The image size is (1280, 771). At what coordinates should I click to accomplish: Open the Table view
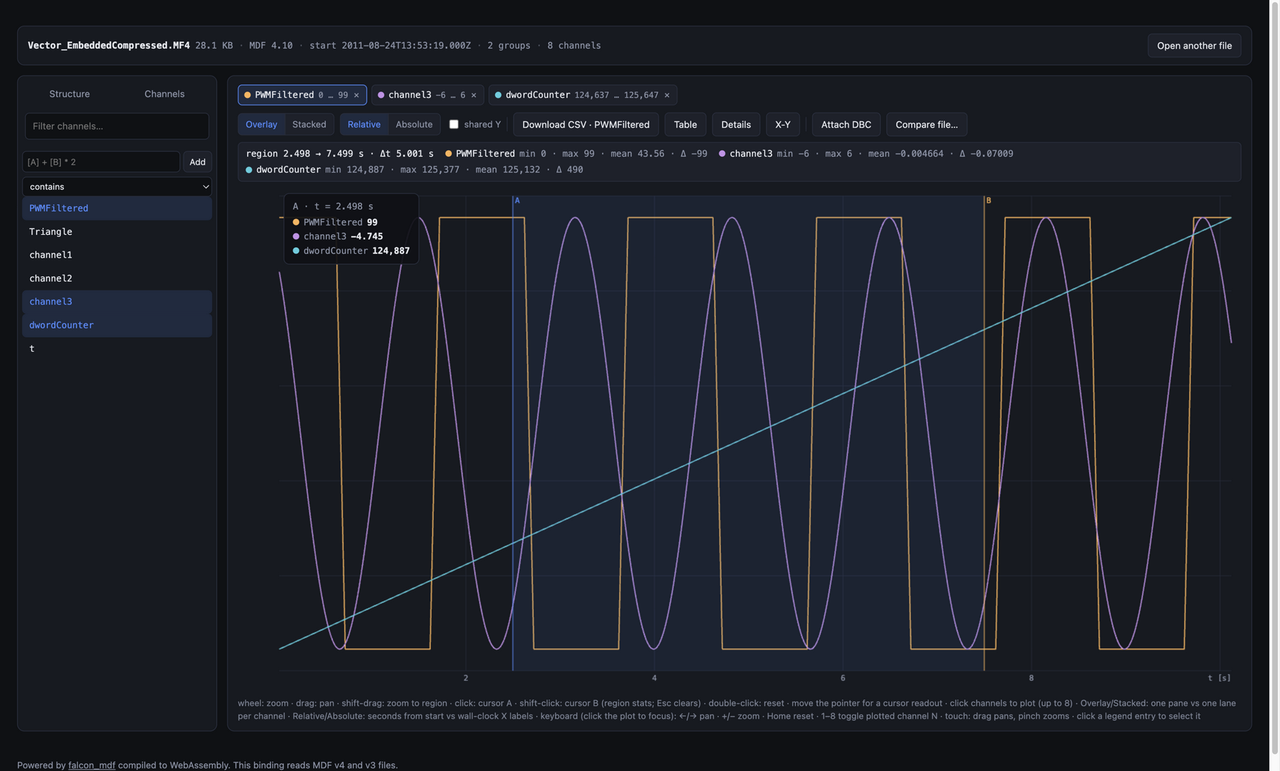[x=685, y=124]
